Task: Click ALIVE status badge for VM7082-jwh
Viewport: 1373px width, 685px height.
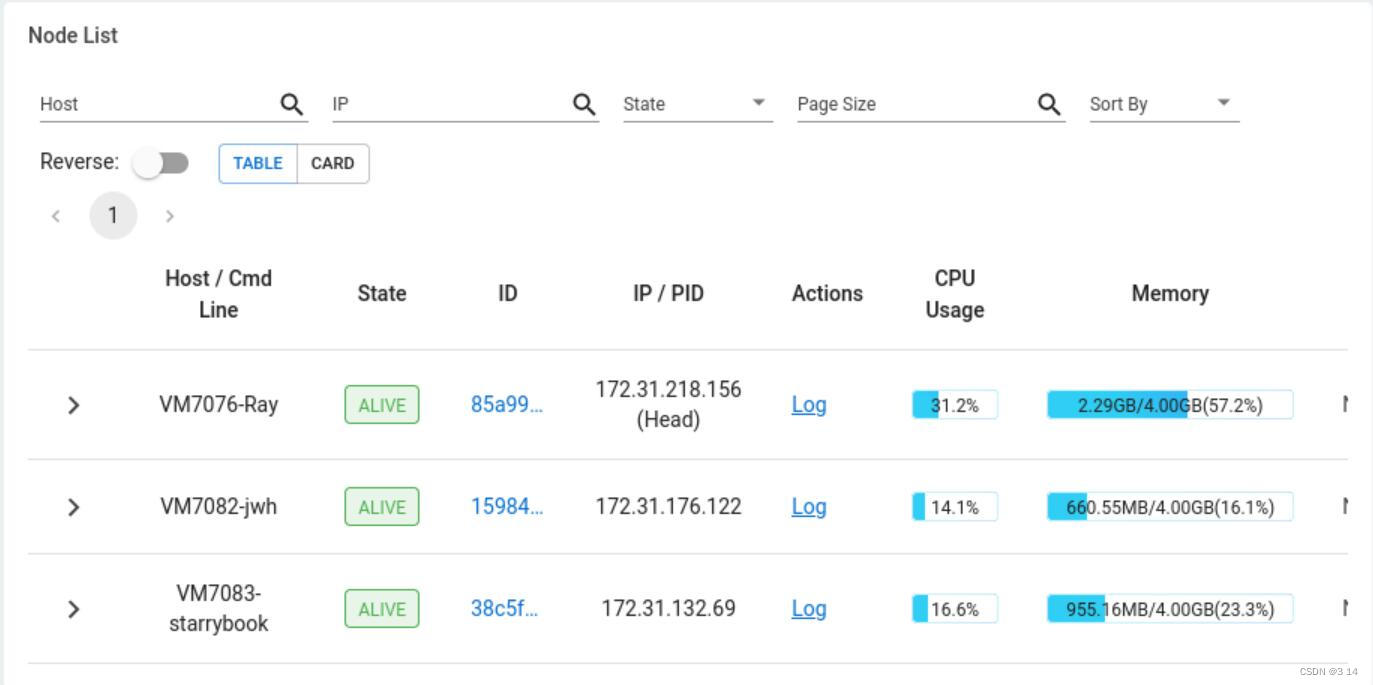Action: (x=381, y=506)
